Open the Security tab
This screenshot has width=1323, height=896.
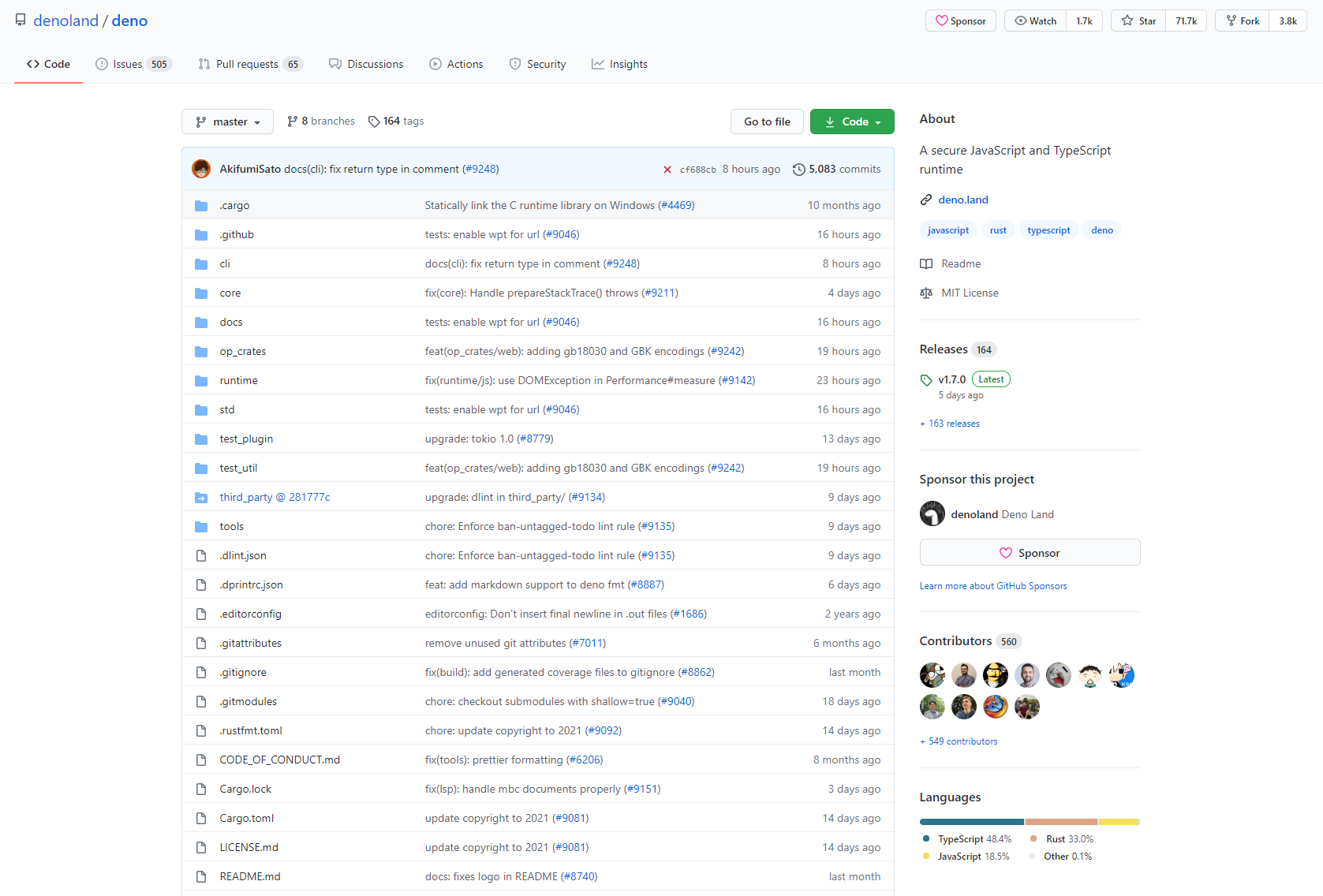(x=537, y=64)
